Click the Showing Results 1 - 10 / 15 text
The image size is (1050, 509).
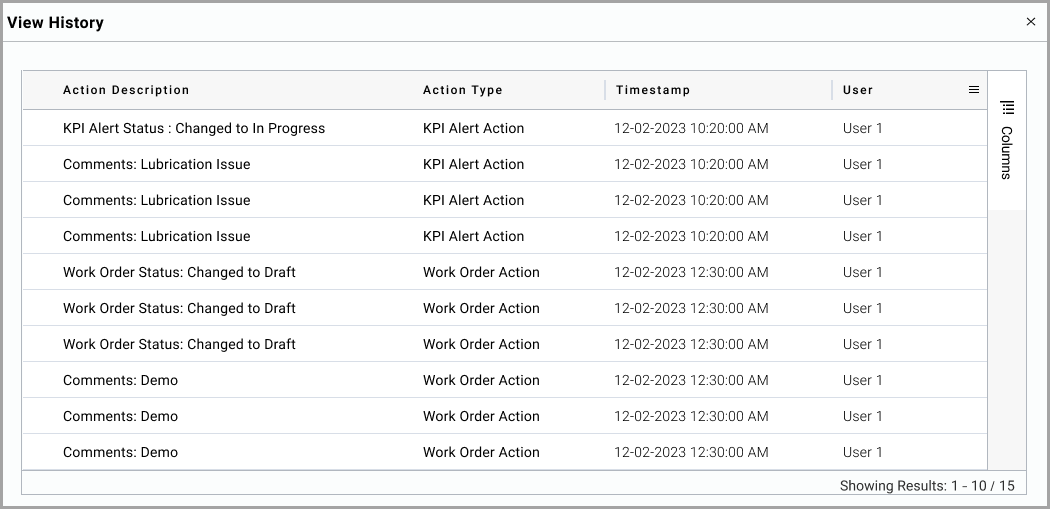[x=927, y=486]
